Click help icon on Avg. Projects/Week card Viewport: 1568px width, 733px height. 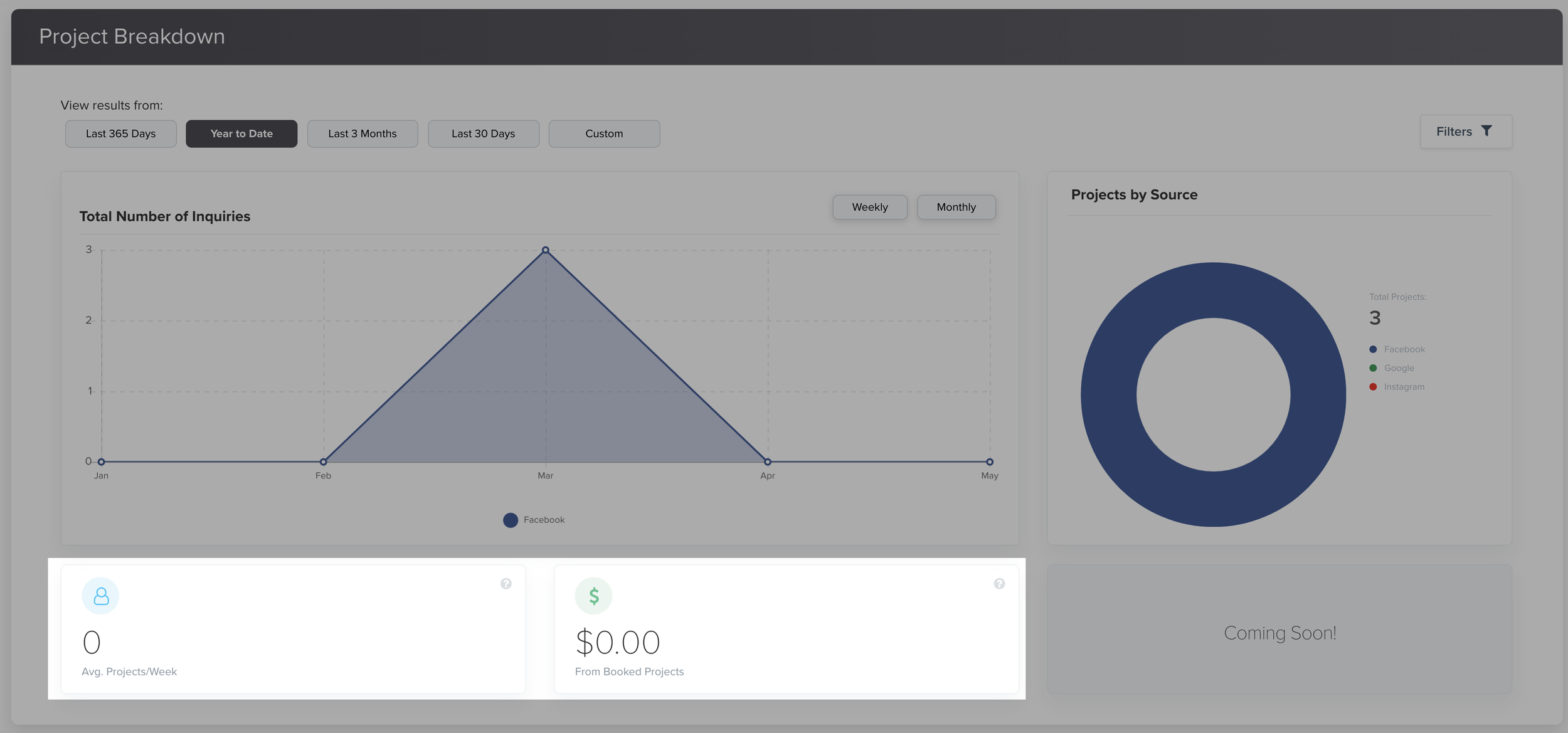click(x=506, y=584)
